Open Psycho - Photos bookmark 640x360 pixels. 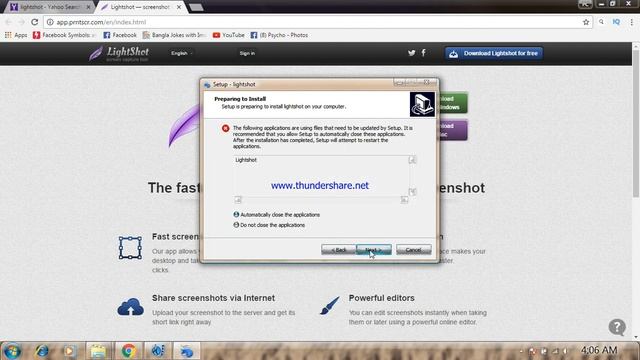click(279, 35)
